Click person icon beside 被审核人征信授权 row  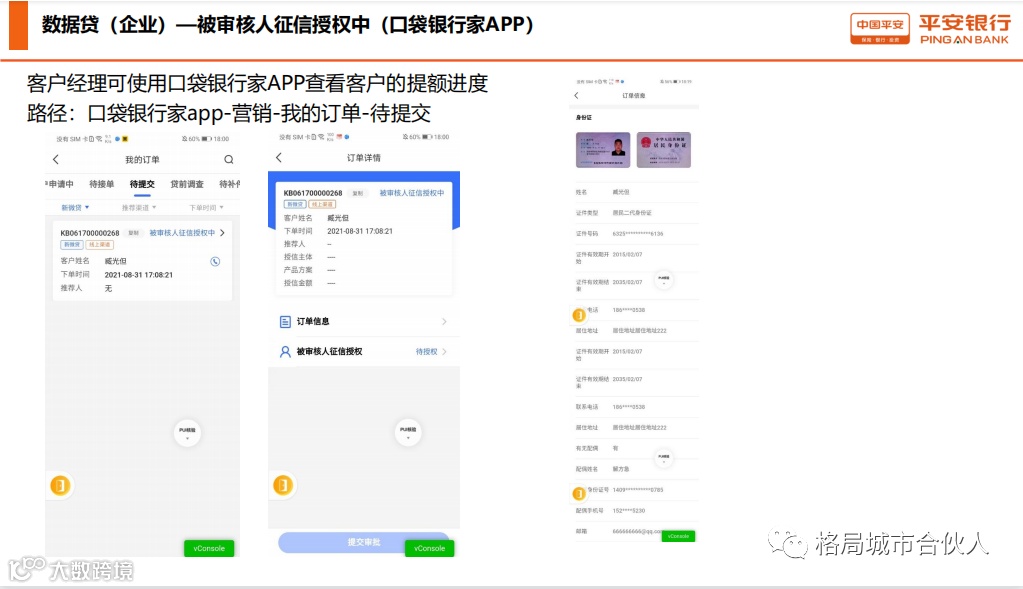(285, 352)
